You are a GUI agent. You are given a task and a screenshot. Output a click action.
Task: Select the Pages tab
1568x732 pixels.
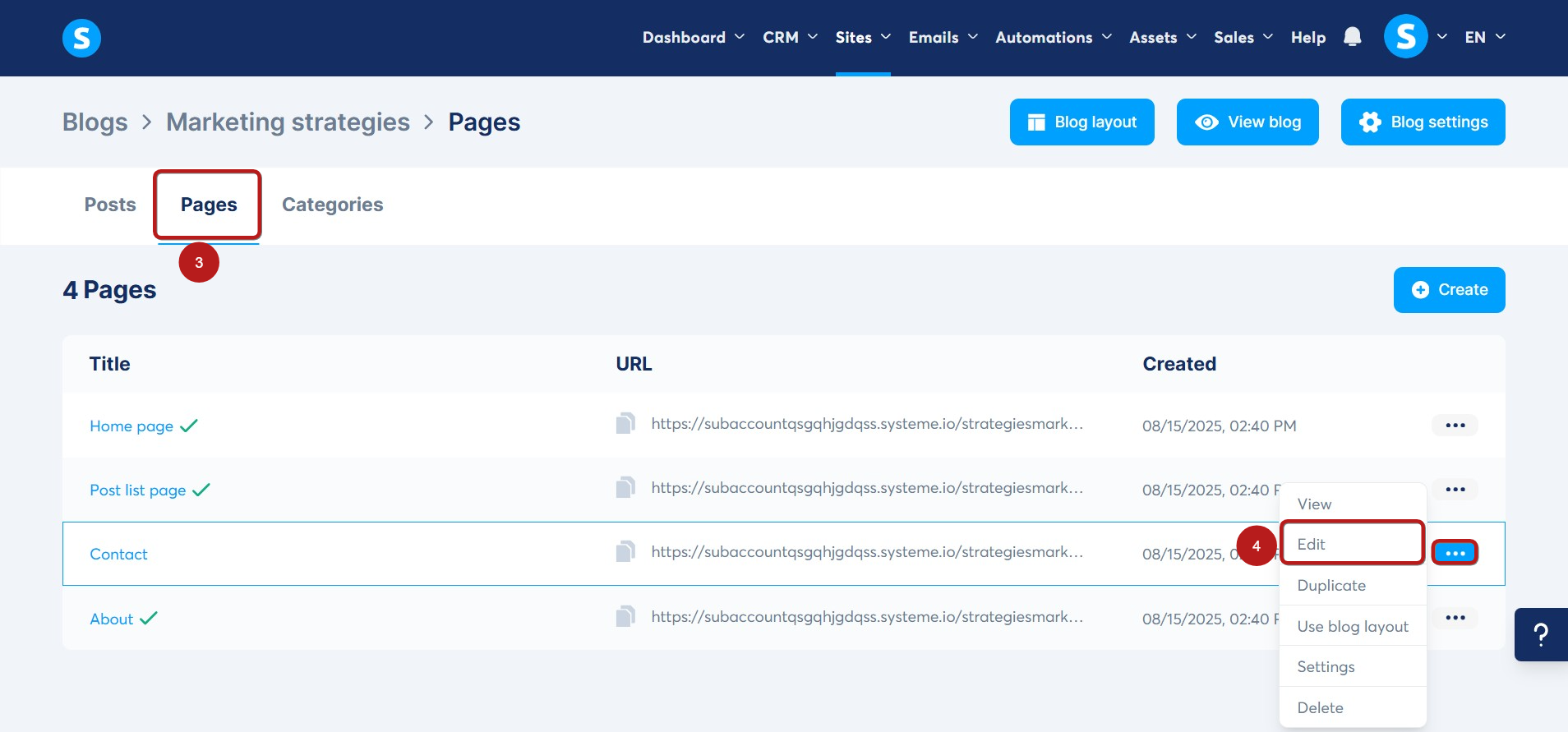click(x=209, y=205)
